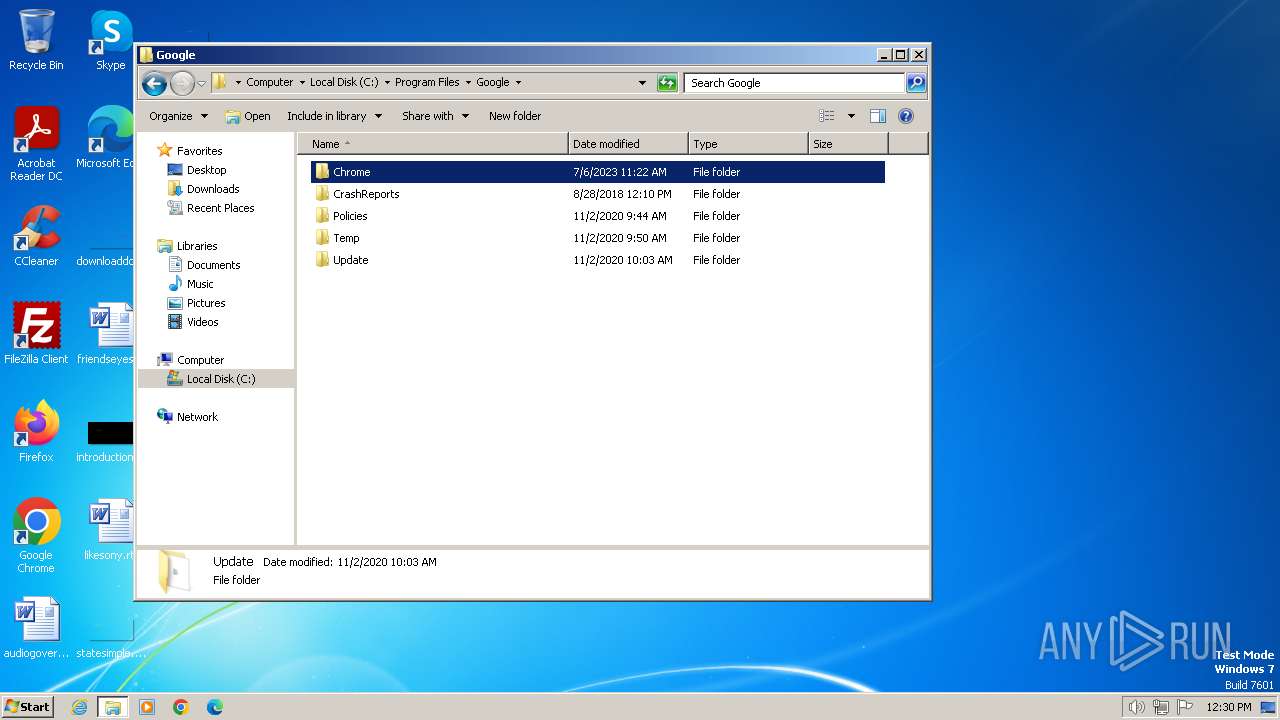Click the Help question mark icon

(x=906, y=116)
